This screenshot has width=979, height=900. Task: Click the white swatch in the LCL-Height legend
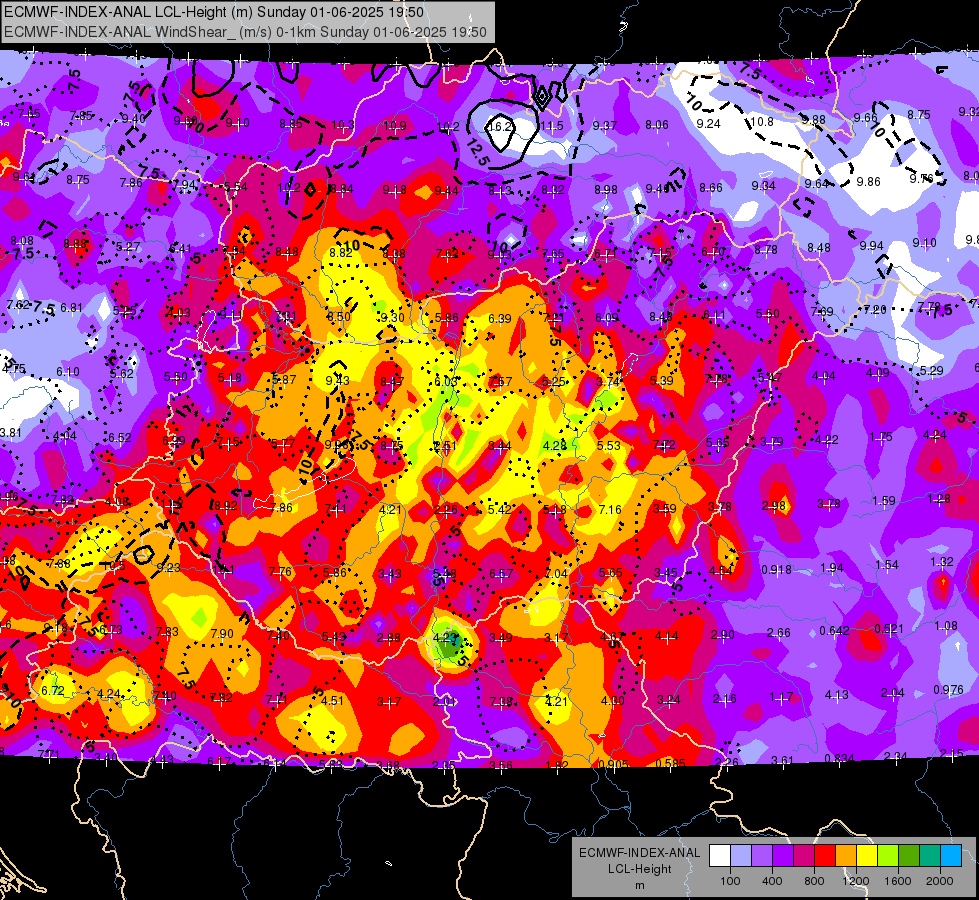point(720,855)
